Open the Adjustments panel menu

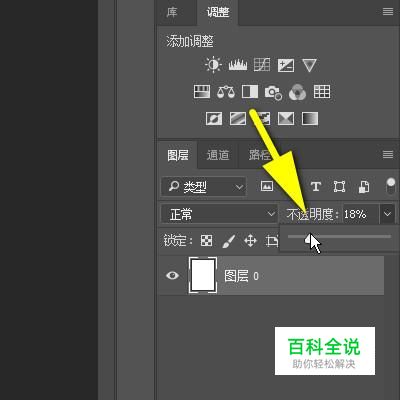click(x=388, y=12)
